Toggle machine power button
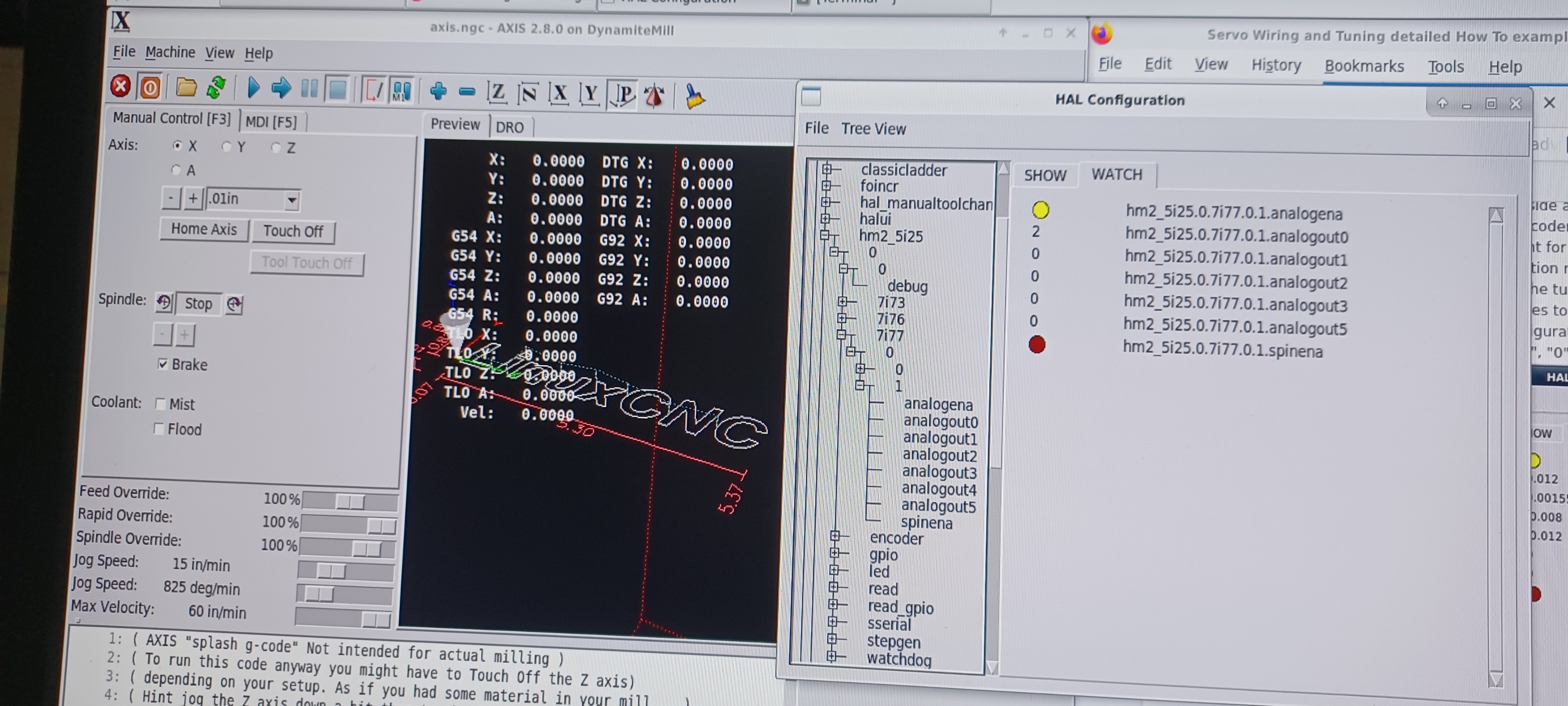The width and height of the screenshot is (1568, 706). 150,87
